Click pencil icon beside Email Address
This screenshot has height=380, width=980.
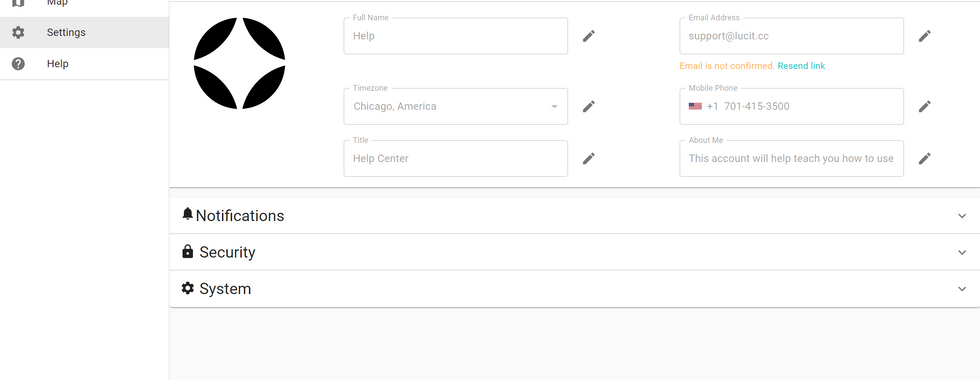924,36
